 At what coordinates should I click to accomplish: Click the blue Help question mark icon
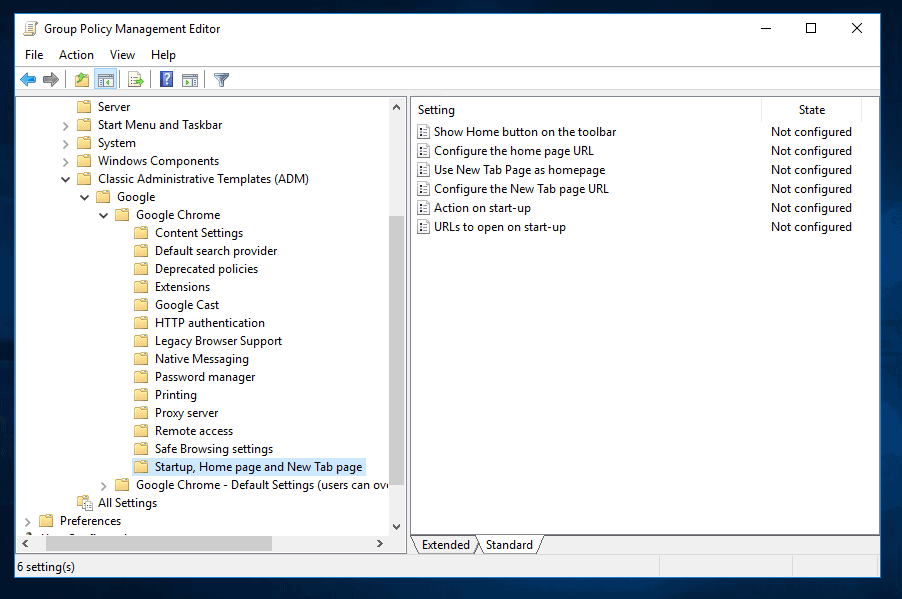pos(167,80)
